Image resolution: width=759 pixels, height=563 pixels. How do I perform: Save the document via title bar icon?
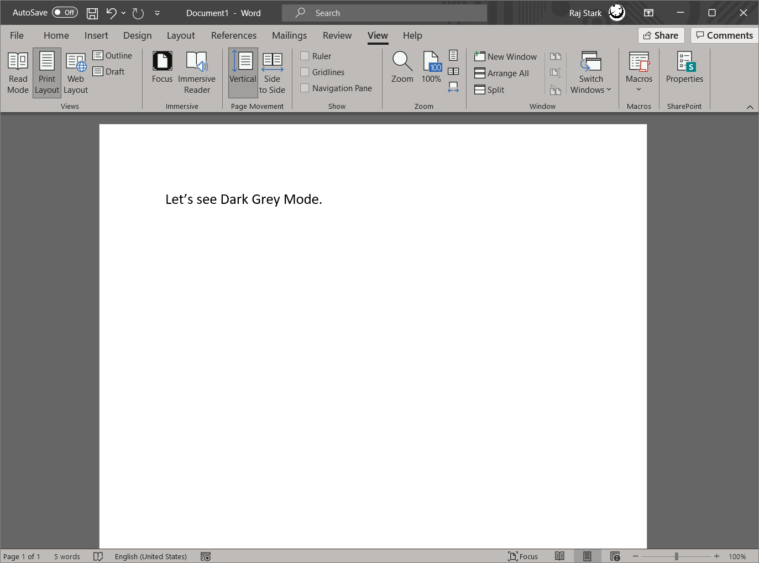(92, 13)
